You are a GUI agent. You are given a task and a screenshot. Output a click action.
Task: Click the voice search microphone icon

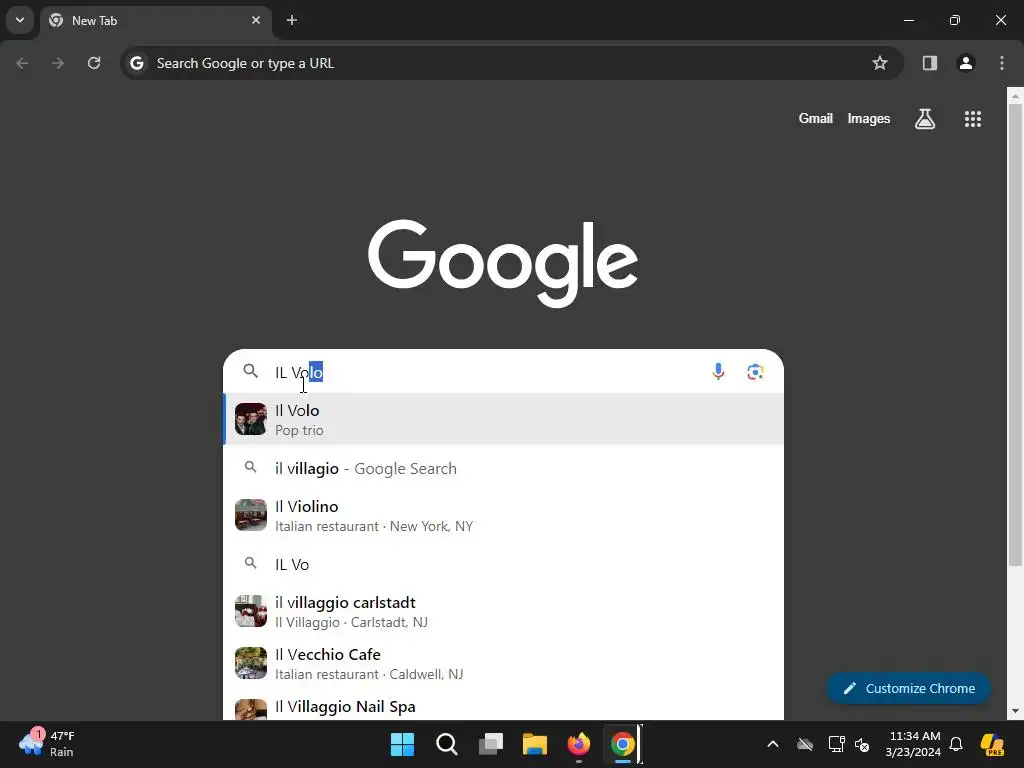[718, 372]
